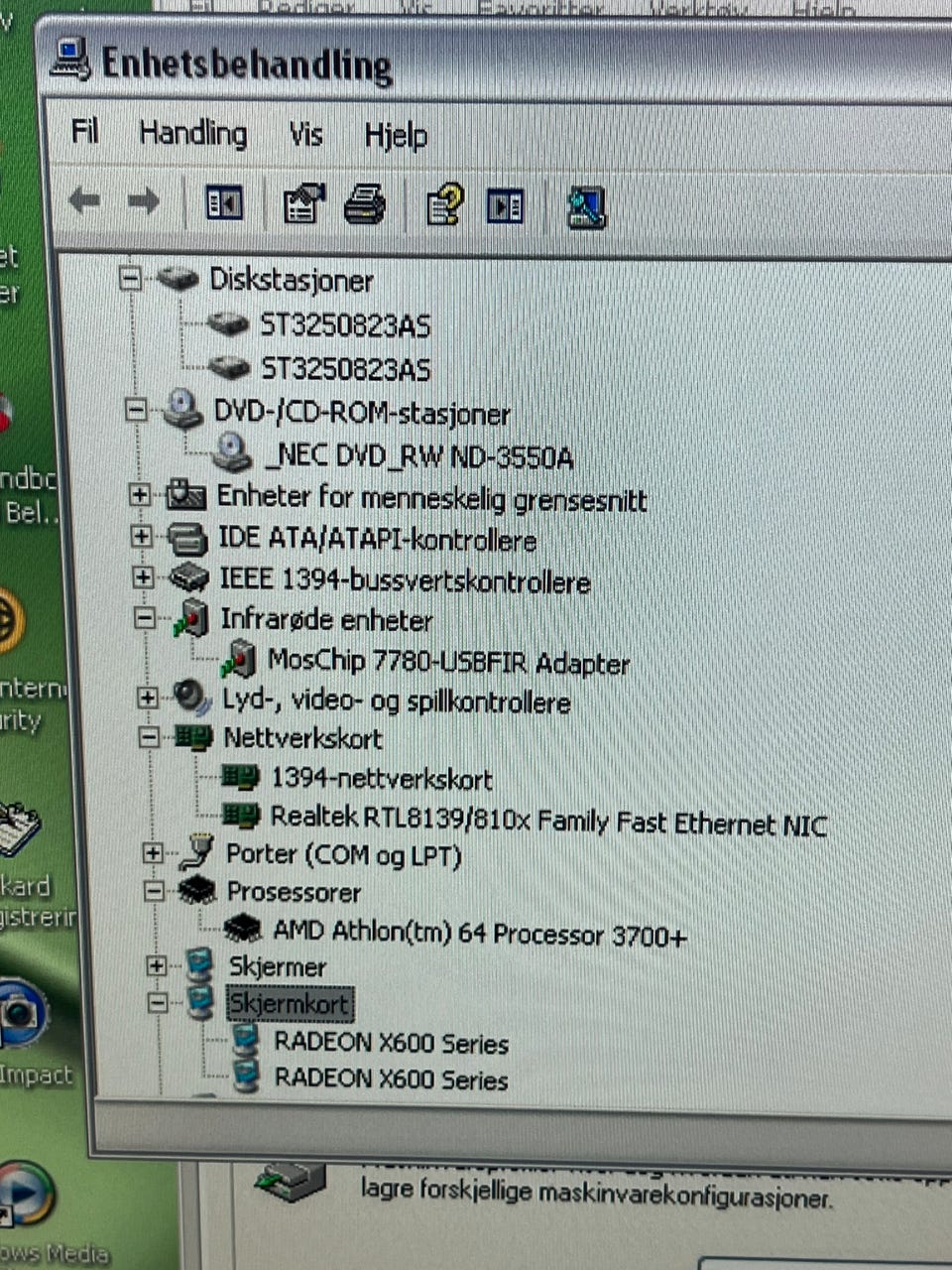952x1270 pixels.
Task: Open the Vis menu
Action: pos(305,133)
